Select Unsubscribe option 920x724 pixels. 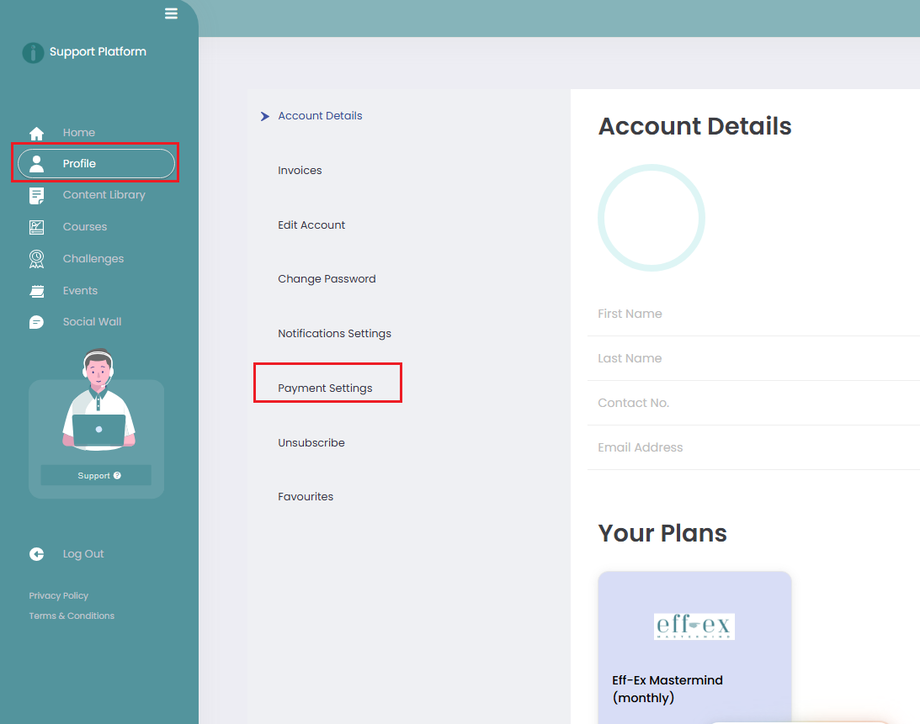pyautogui.click(x=311, y=442)
